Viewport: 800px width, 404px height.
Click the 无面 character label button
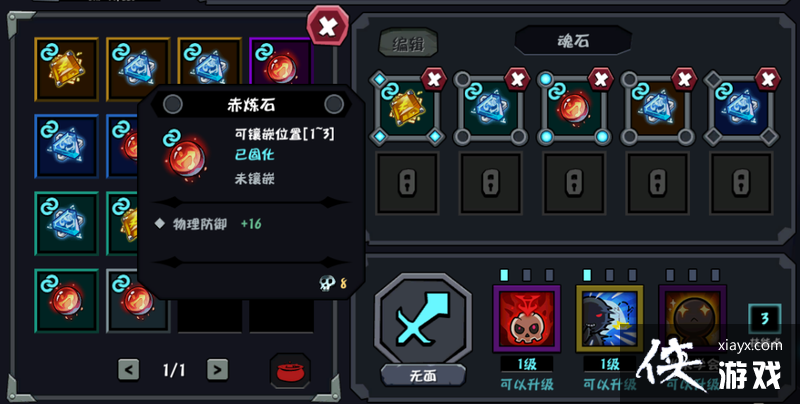point(423,376)
